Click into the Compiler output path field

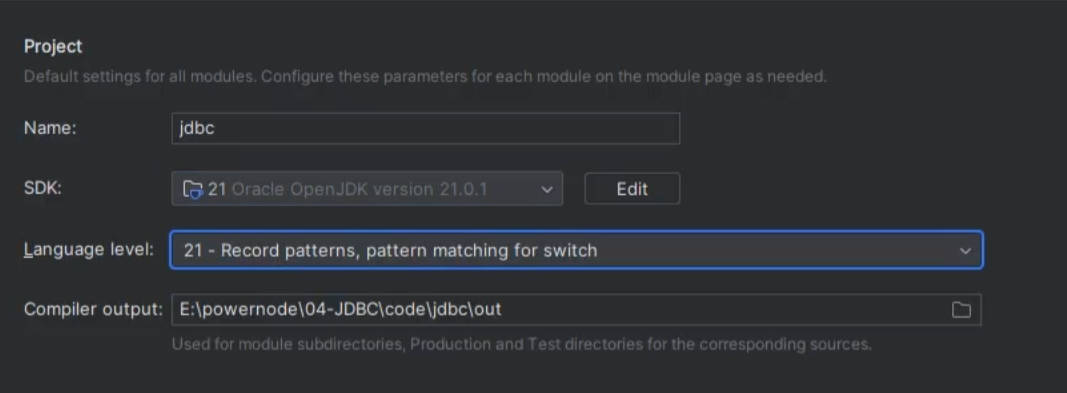click(x=576, y=309)
